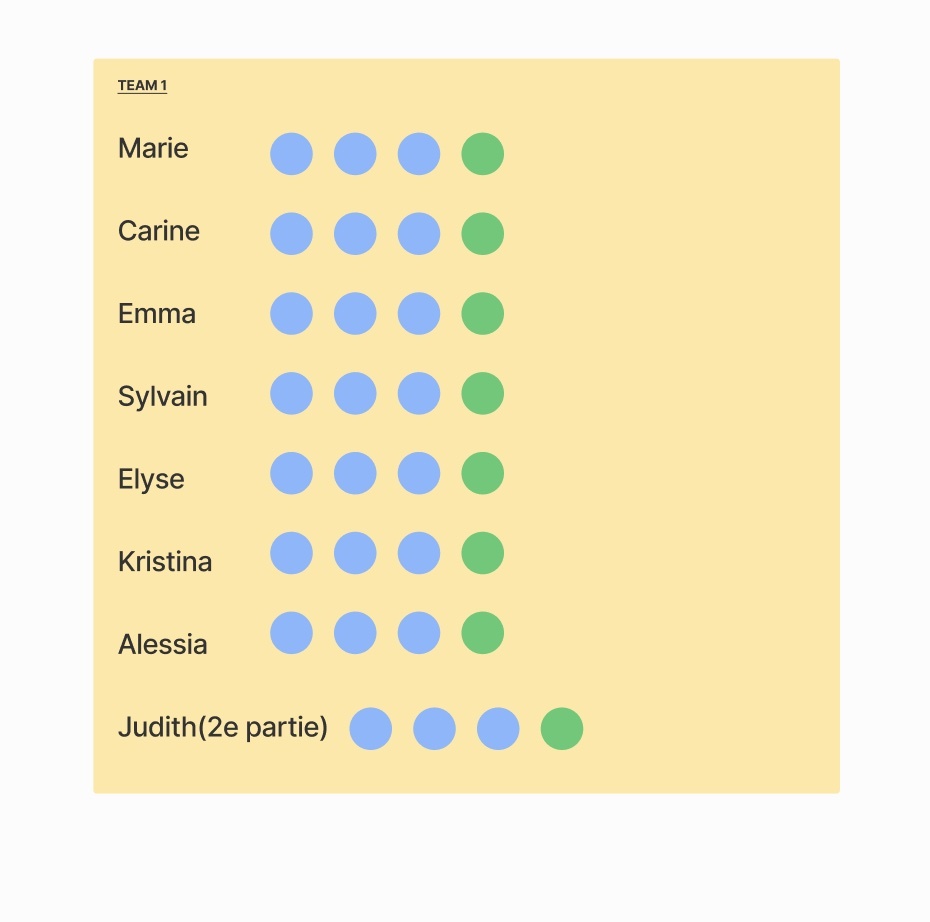
Task: Select the name Carine
Action: pos(159,232)
